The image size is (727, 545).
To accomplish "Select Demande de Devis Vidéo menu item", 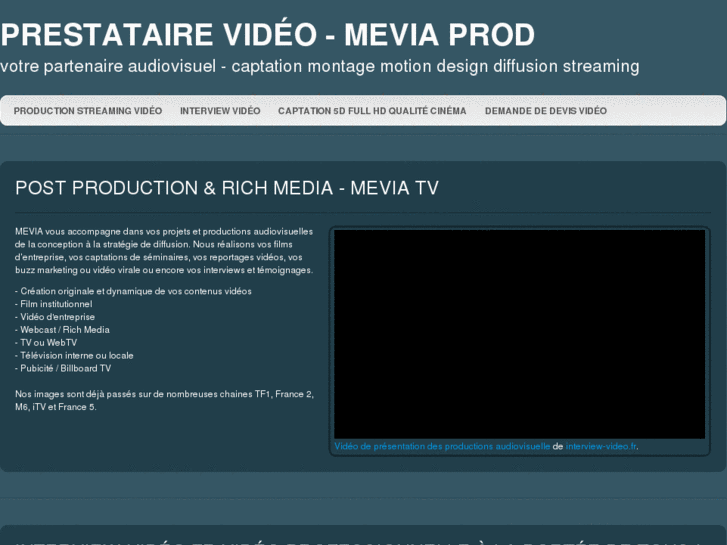I will click(546, 111).
